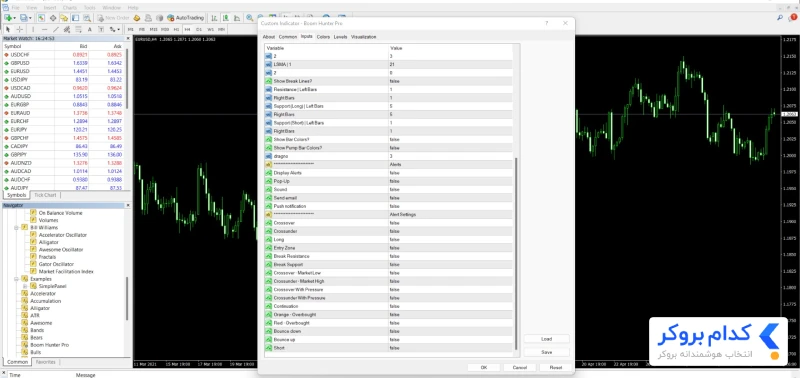
Task: Click the Inputs list vertical scrollbar
Action: [517, 254]
